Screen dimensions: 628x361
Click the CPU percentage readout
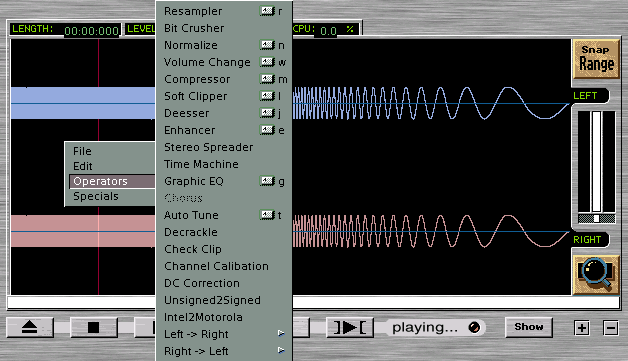(329, 31)
